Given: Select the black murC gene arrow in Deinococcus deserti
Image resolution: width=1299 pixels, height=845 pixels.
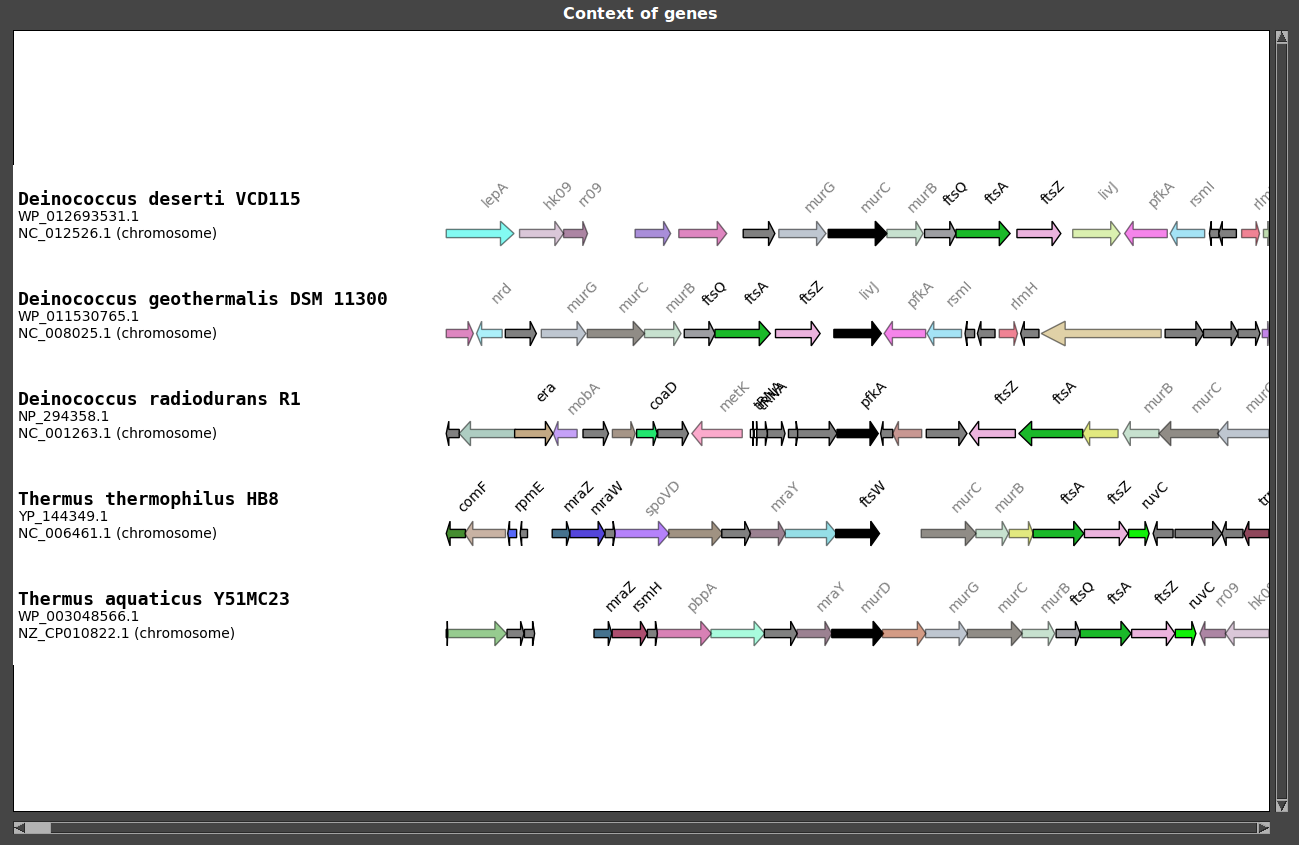Looking at the screenshot, I should click(x=856, y=233).
